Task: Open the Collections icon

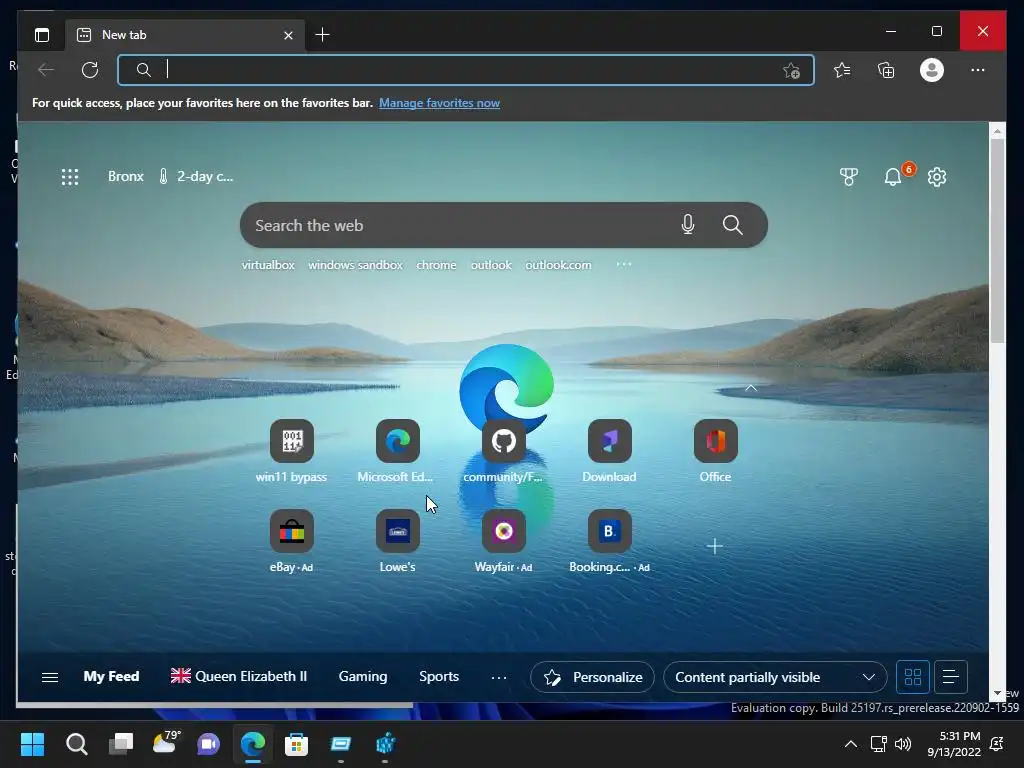Action: (886, 70)
